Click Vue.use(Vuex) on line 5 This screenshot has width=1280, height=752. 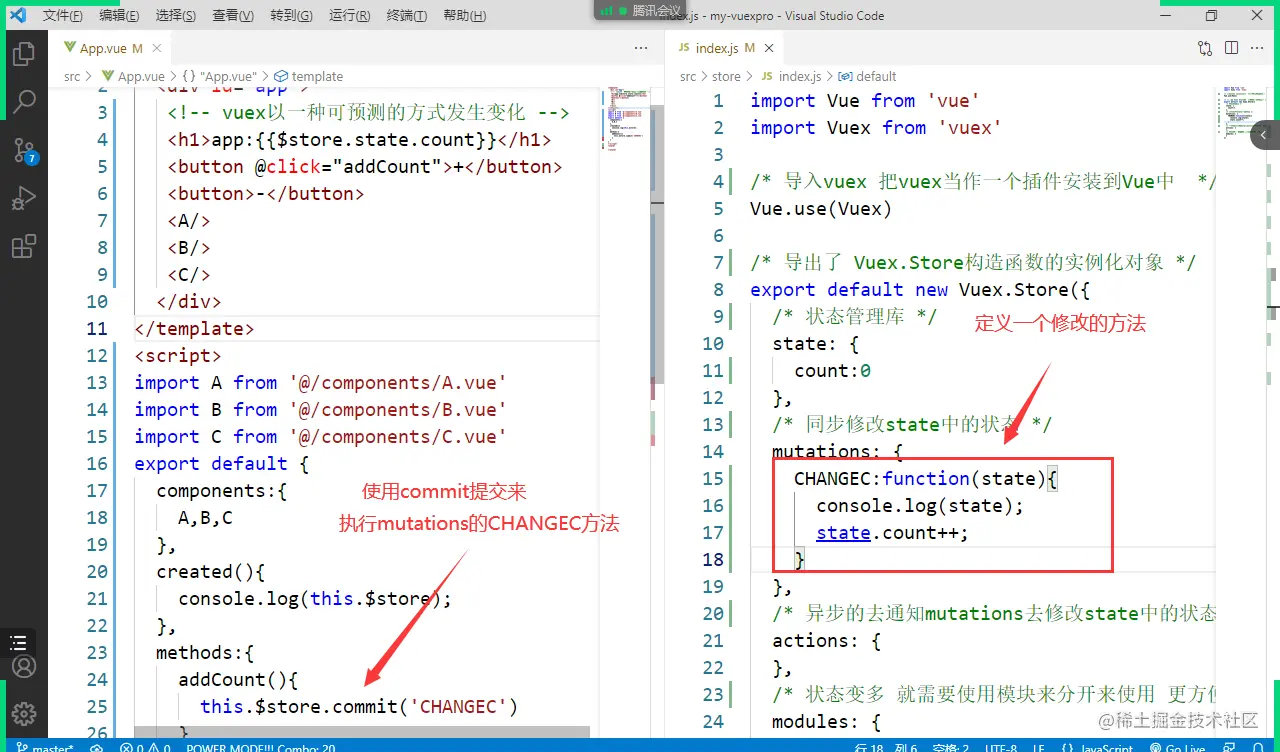click(821, 209)
